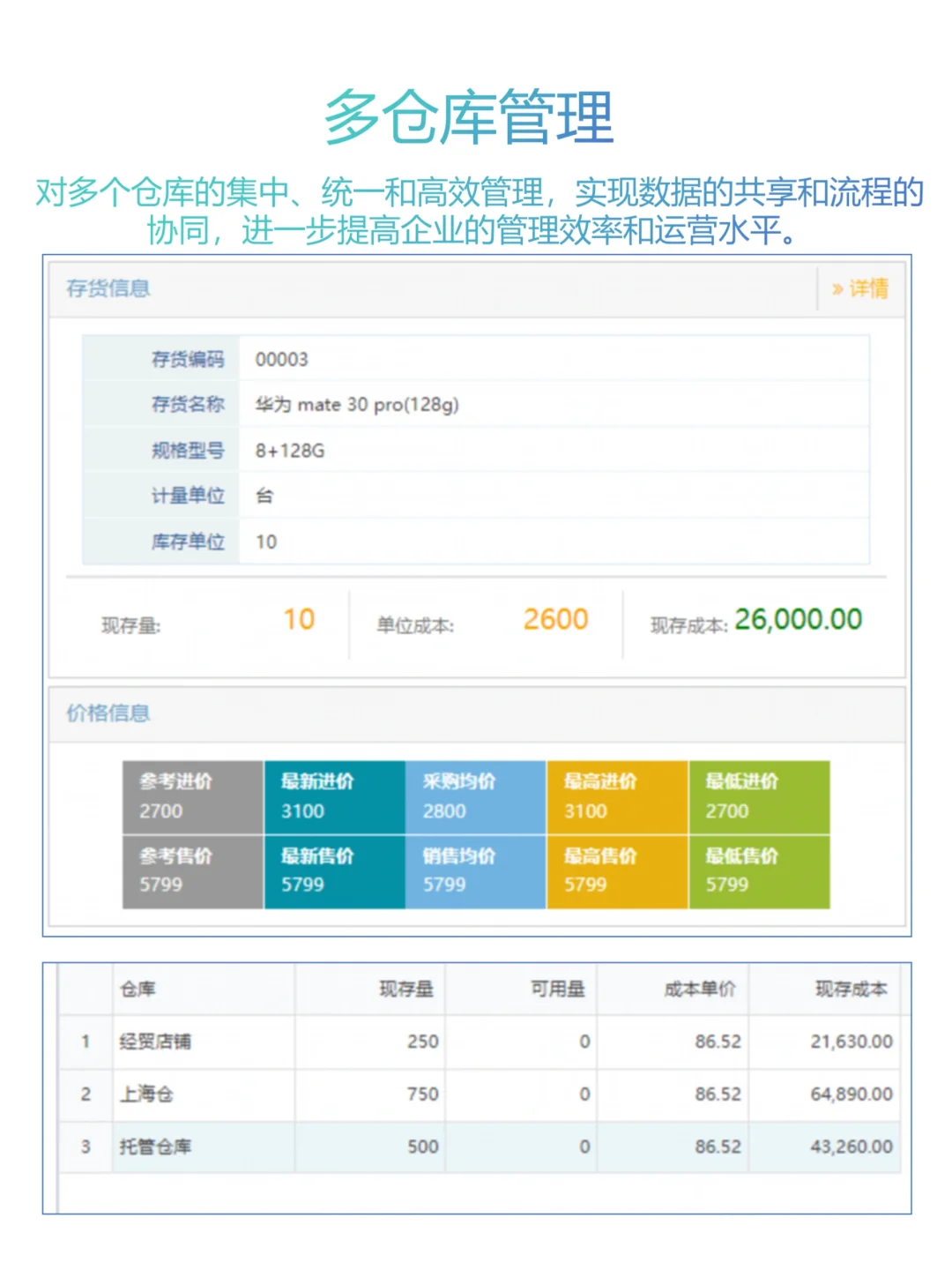Select the 最低售价 green tile
952x1270 pixels.
(x=758, y=870)
